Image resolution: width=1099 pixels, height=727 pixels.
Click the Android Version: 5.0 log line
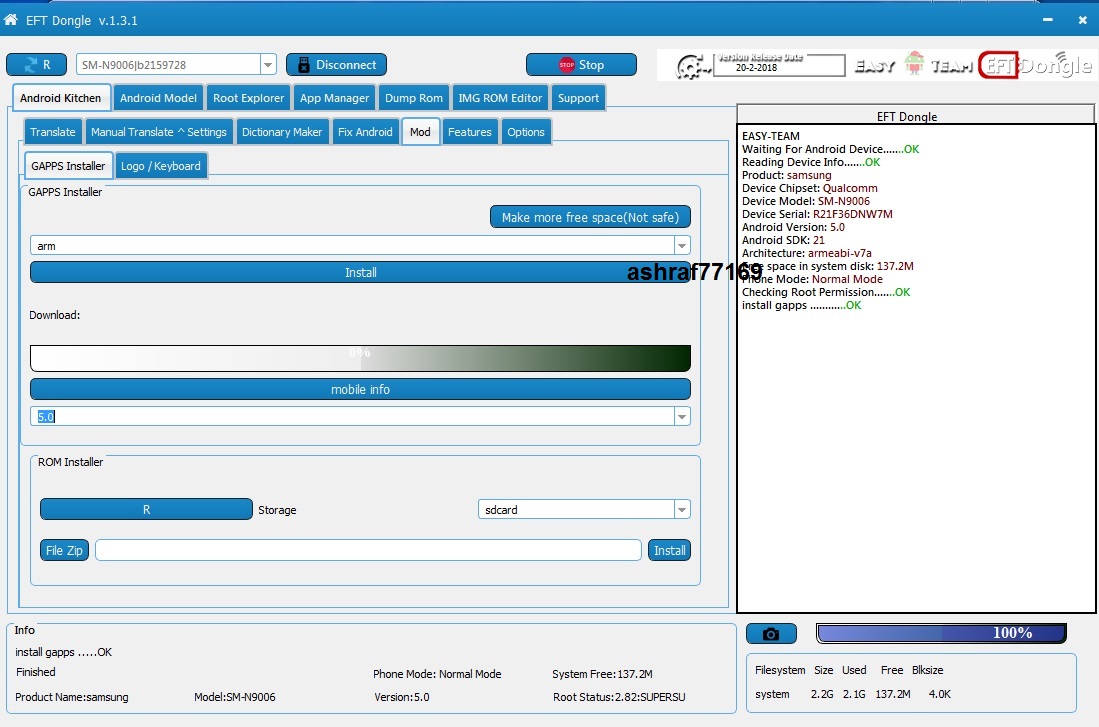click(x=793, y=227)
